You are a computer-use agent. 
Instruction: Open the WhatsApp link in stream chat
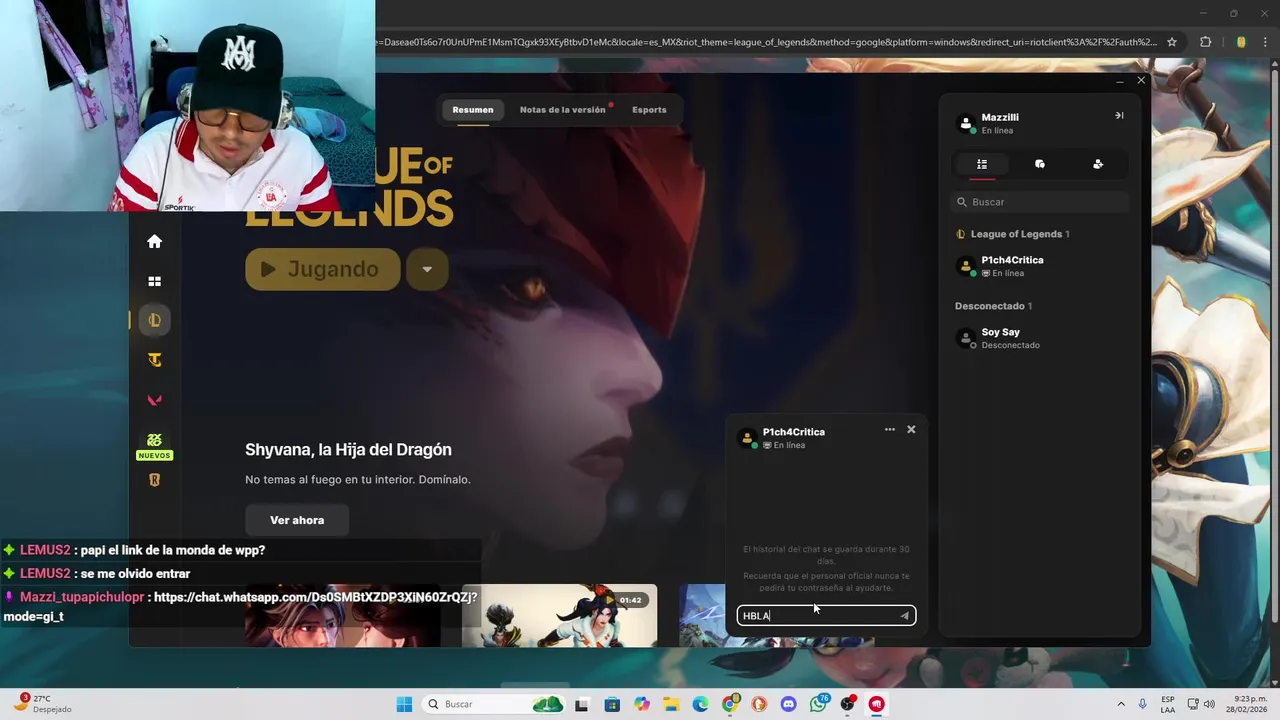click(x=315, y=597)
